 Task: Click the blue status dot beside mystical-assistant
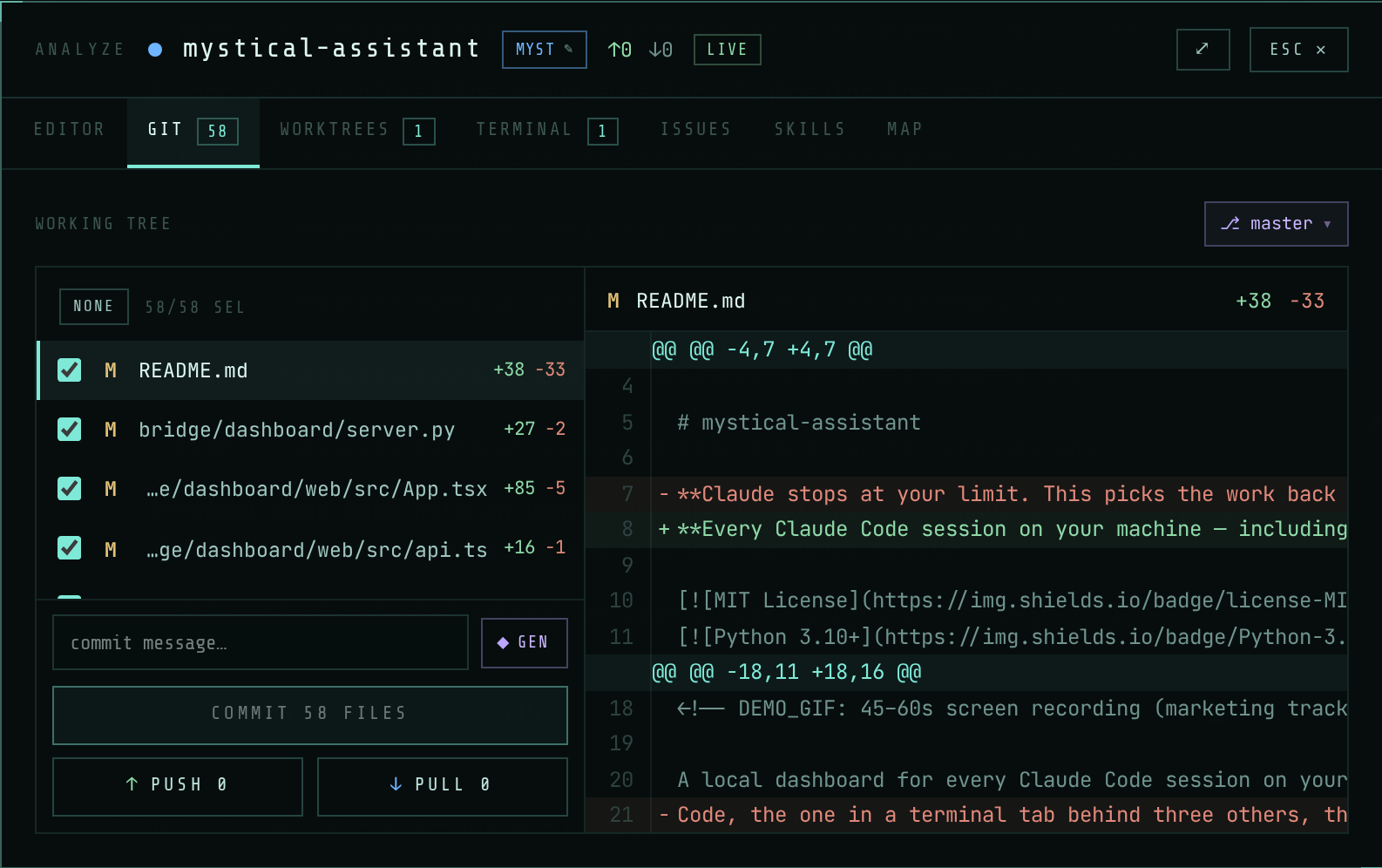pyautogui.click(x=155, y=50)
